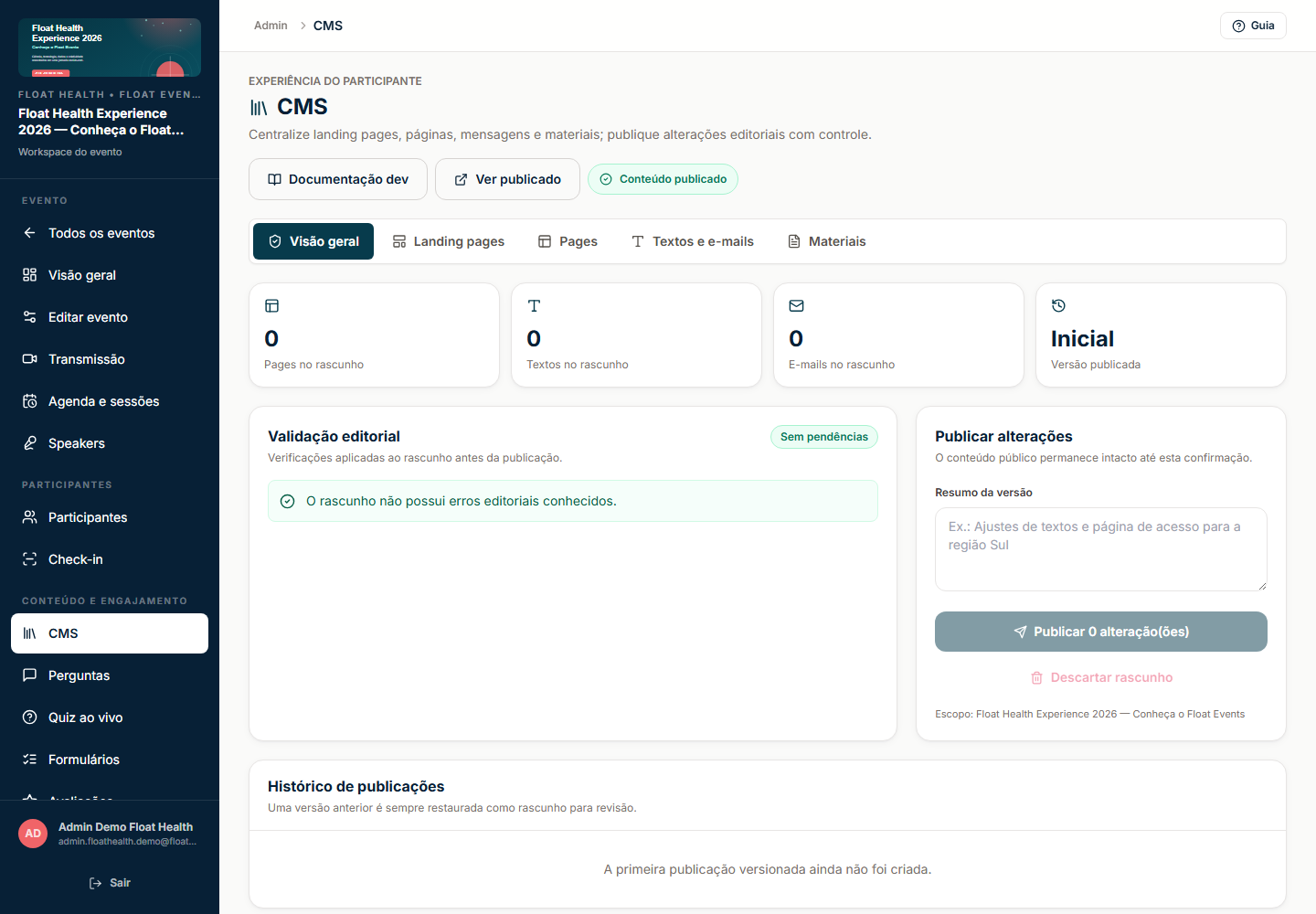This screenshot has height=914, width=1316.
Task: Click the CMS library icon in sidebar
Action: coord(29,633)
